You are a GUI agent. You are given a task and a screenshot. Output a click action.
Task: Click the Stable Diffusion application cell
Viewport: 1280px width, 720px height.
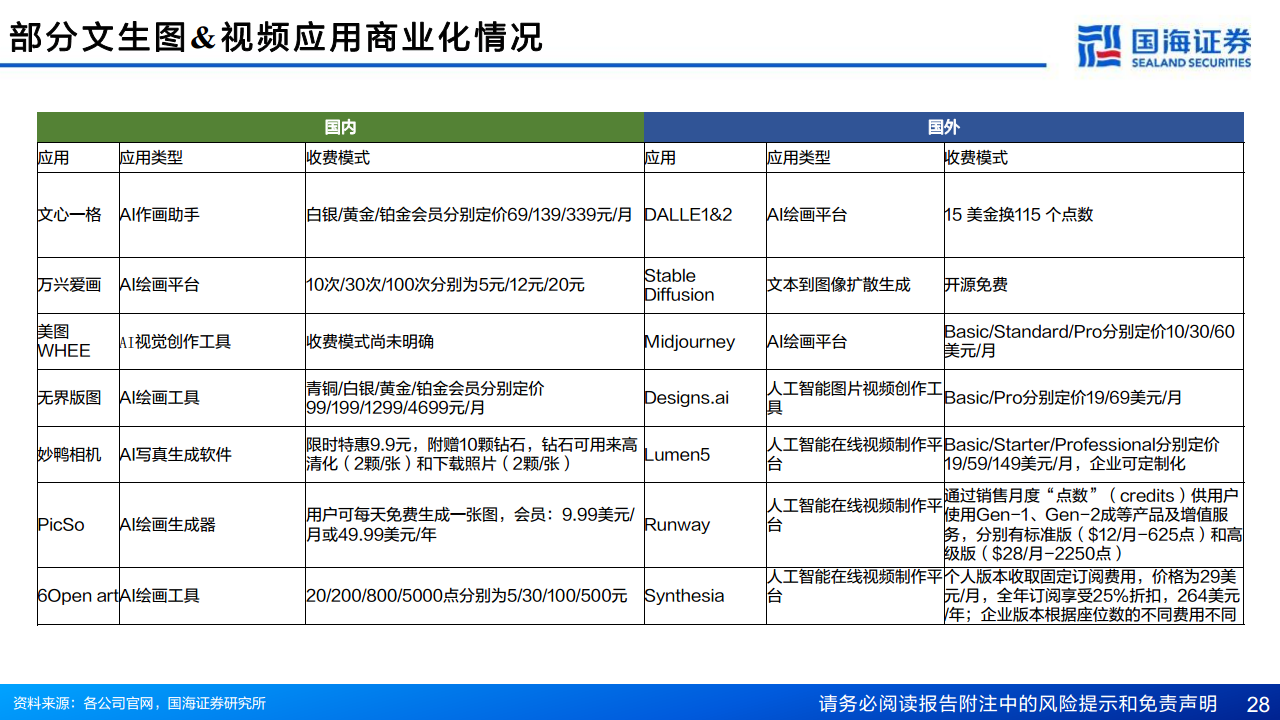(705, 285)
